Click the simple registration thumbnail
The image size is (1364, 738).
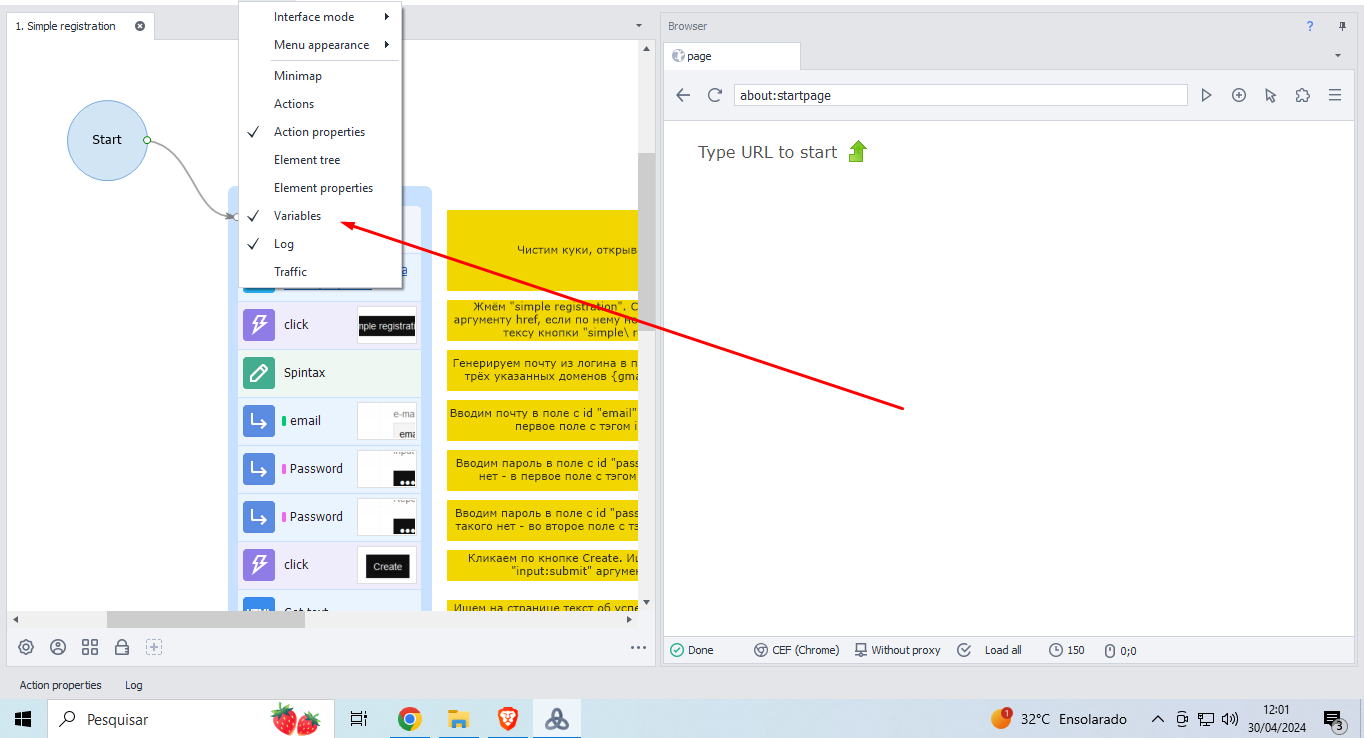[x=387, y=326]
